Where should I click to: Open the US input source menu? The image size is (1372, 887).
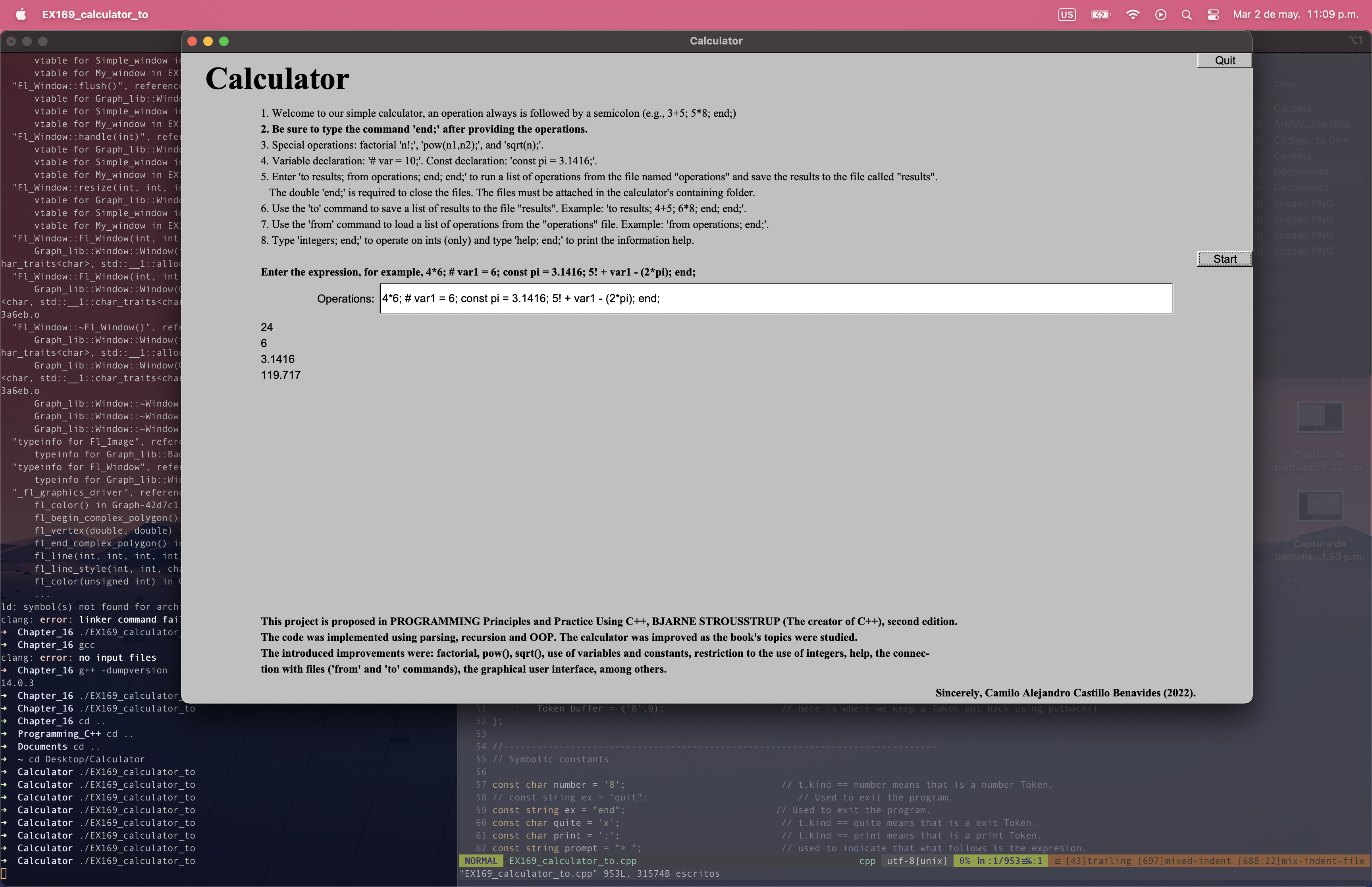coord(1066,14)
